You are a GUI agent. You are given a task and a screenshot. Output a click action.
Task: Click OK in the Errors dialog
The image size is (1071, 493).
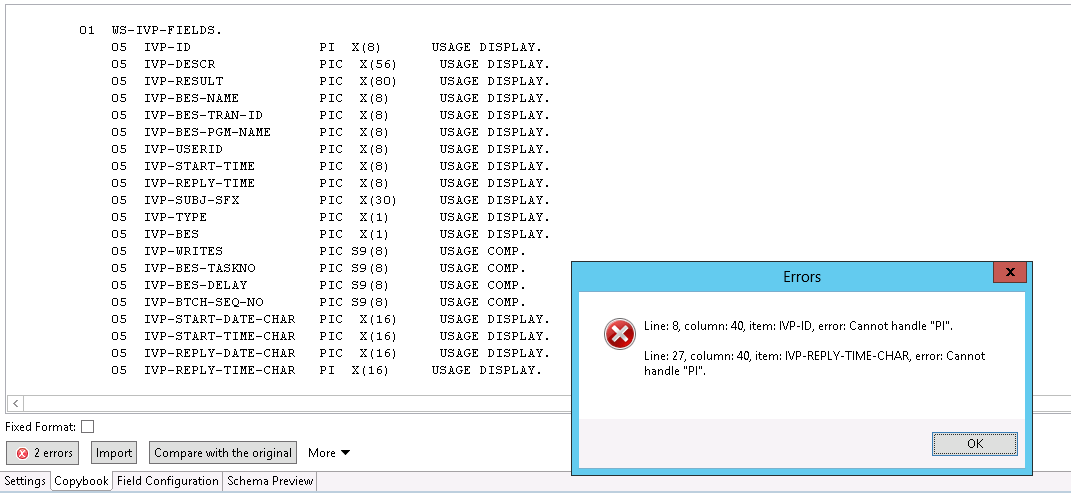(x=975, y=443)
